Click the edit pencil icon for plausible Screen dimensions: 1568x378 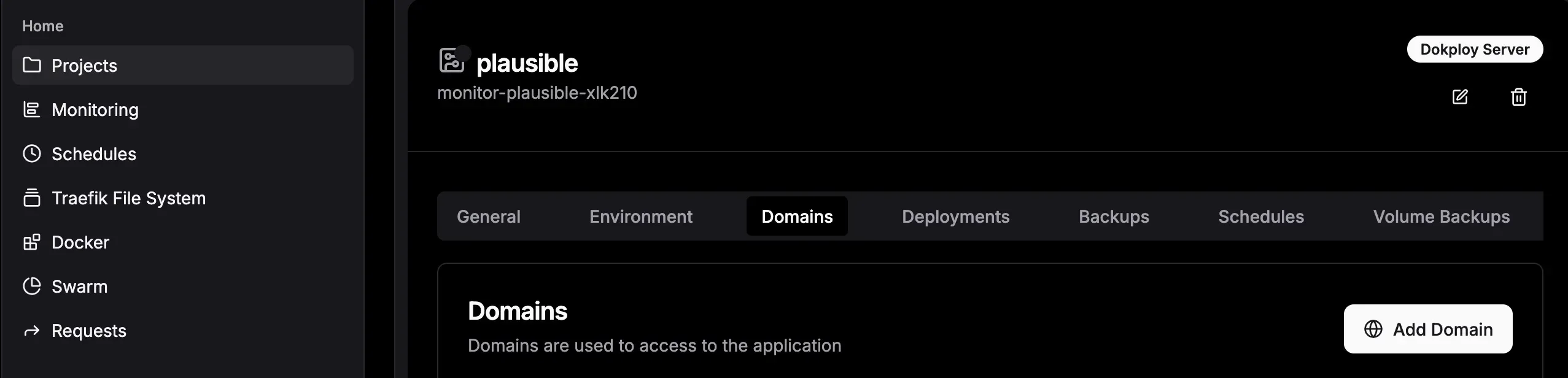tap(1460, 97)
